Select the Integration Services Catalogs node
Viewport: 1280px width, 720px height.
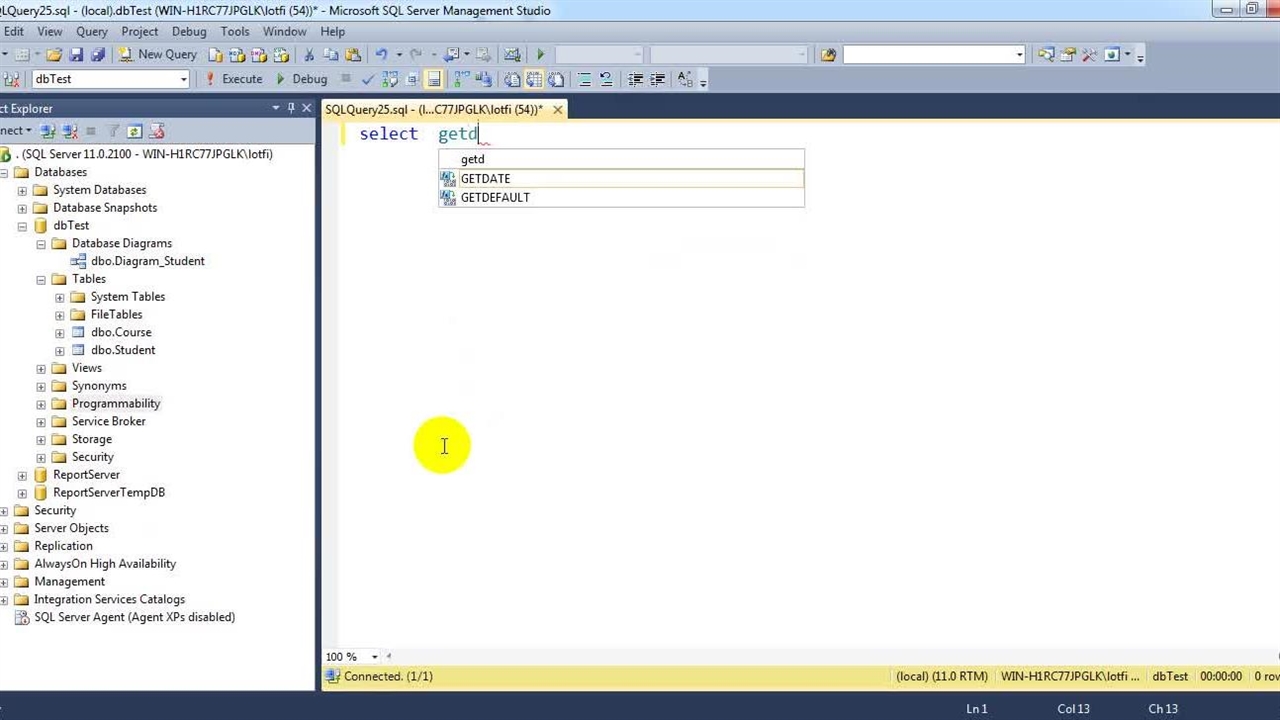[109, 599]
